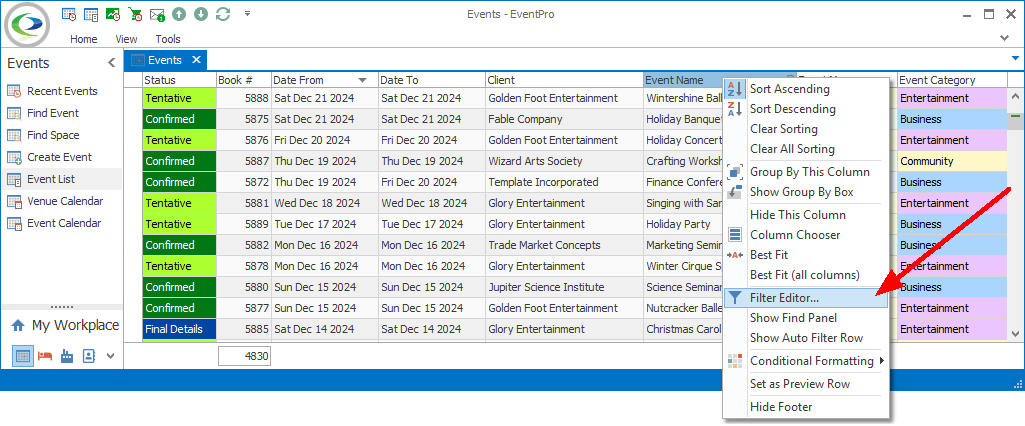Image resolution: width=1025 pixels, height=426 pixels.
Task: Open the Tools ribbon tab
Action: [168, 39]
